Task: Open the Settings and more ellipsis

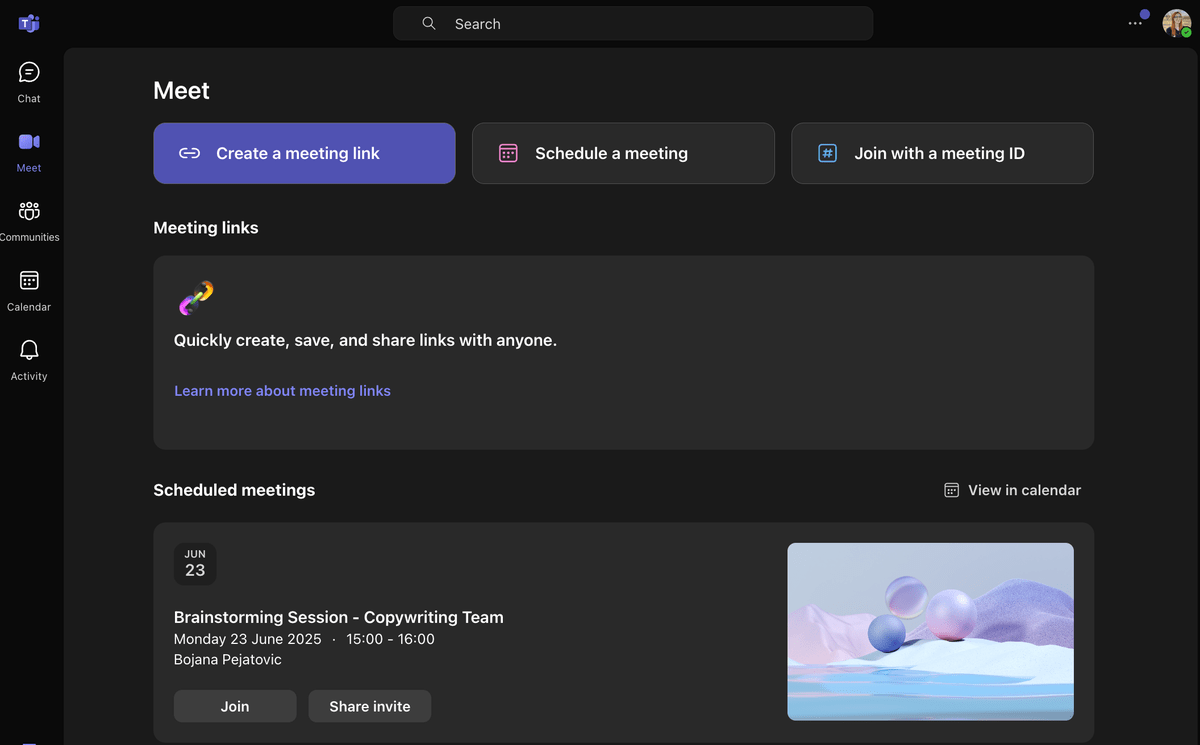Action: click(1135, 23)
